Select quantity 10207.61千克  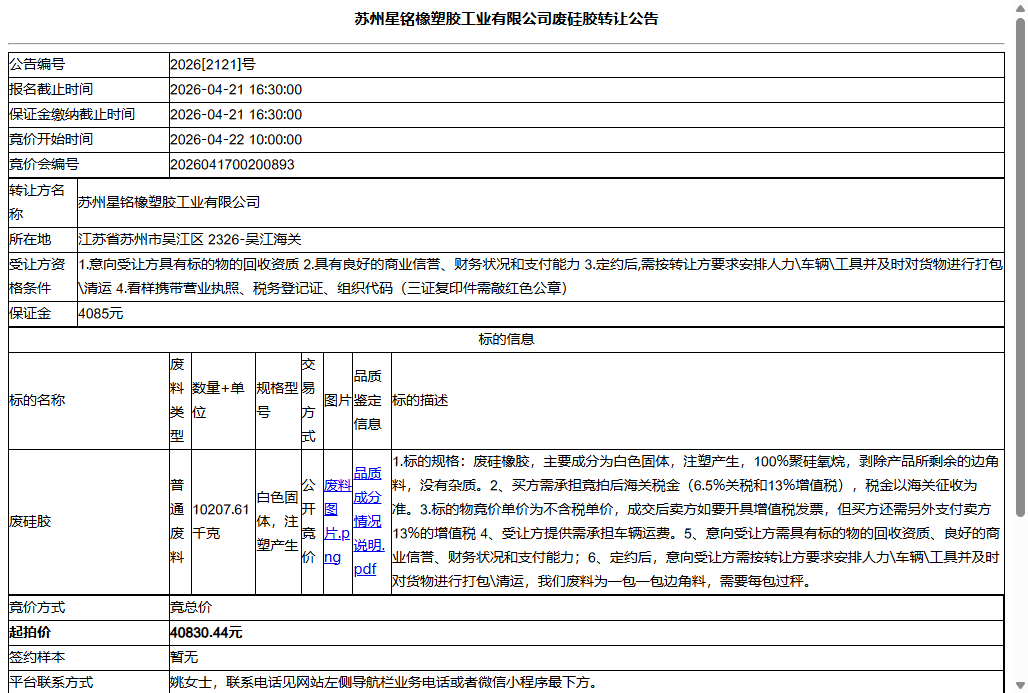click(221, 521)
